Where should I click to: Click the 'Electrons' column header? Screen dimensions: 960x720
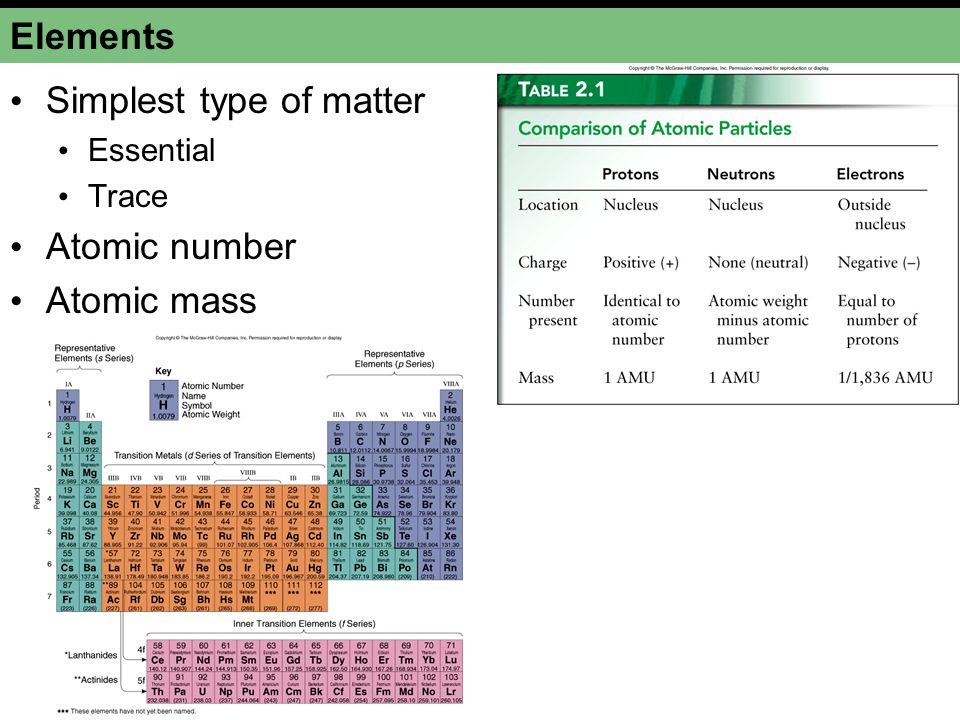[870, 174]
